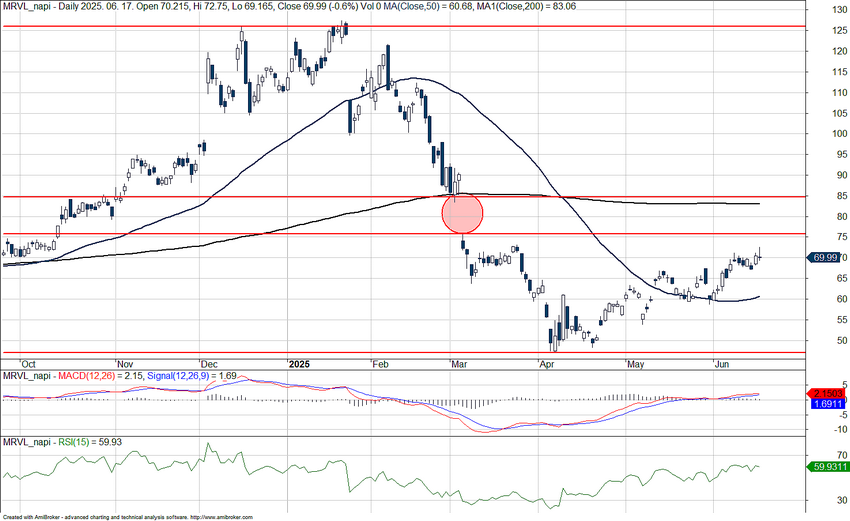Viewport: 850px width, 521px height.
Task: Click the 2025 year label on time axis
Action: click(x=300, y=363)
